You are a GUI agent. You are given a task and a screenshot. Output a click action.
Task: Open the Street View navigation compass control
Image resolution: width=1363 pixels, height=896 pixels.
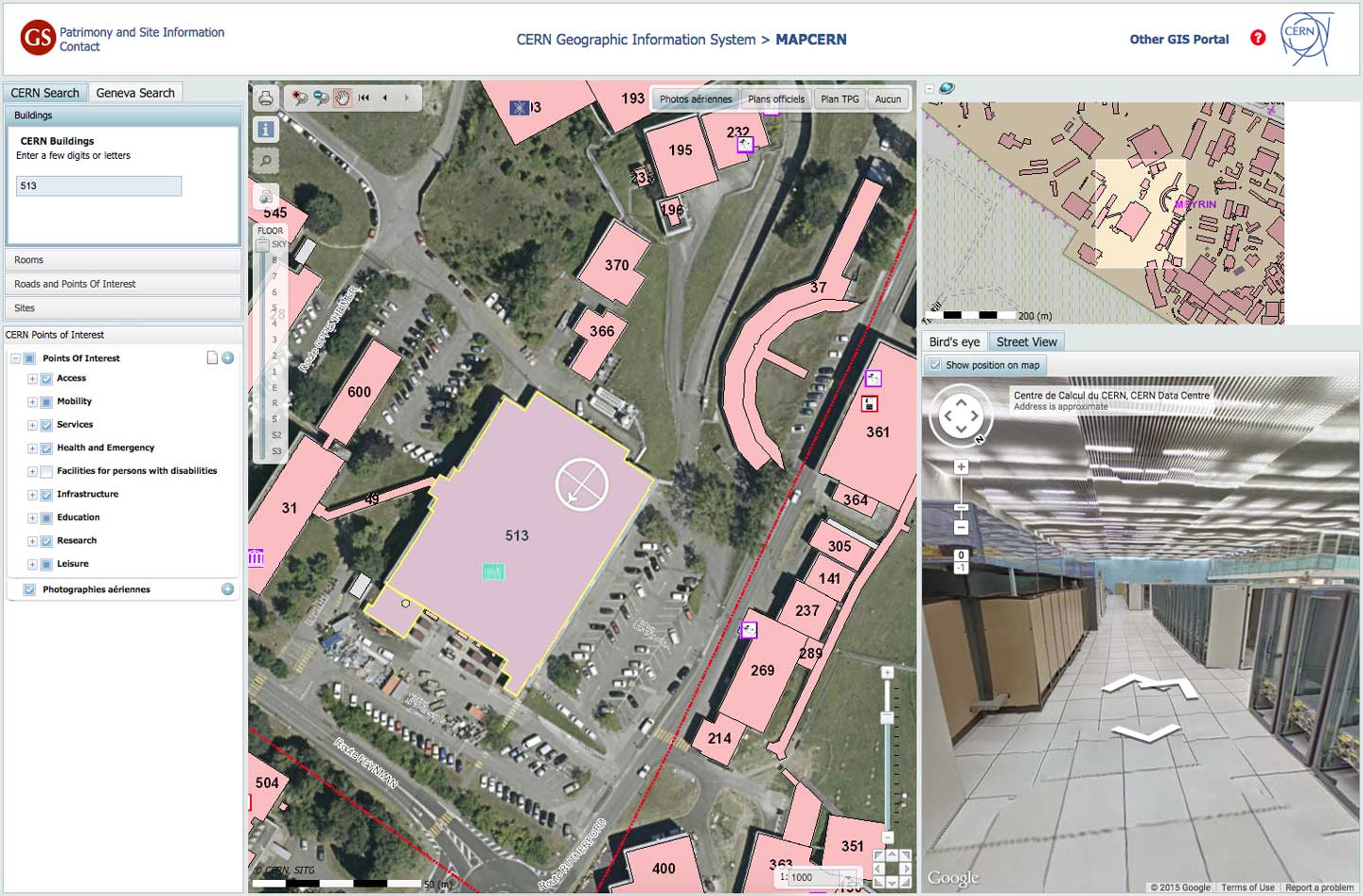[962, 415]
